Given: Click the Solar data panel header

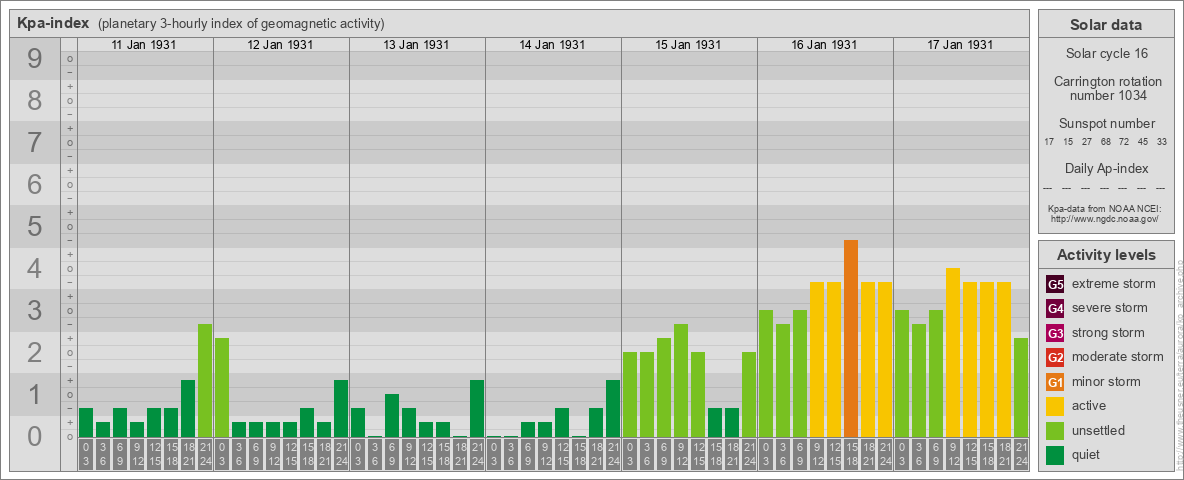Looking at the screenshot, I should (1106, 25).
